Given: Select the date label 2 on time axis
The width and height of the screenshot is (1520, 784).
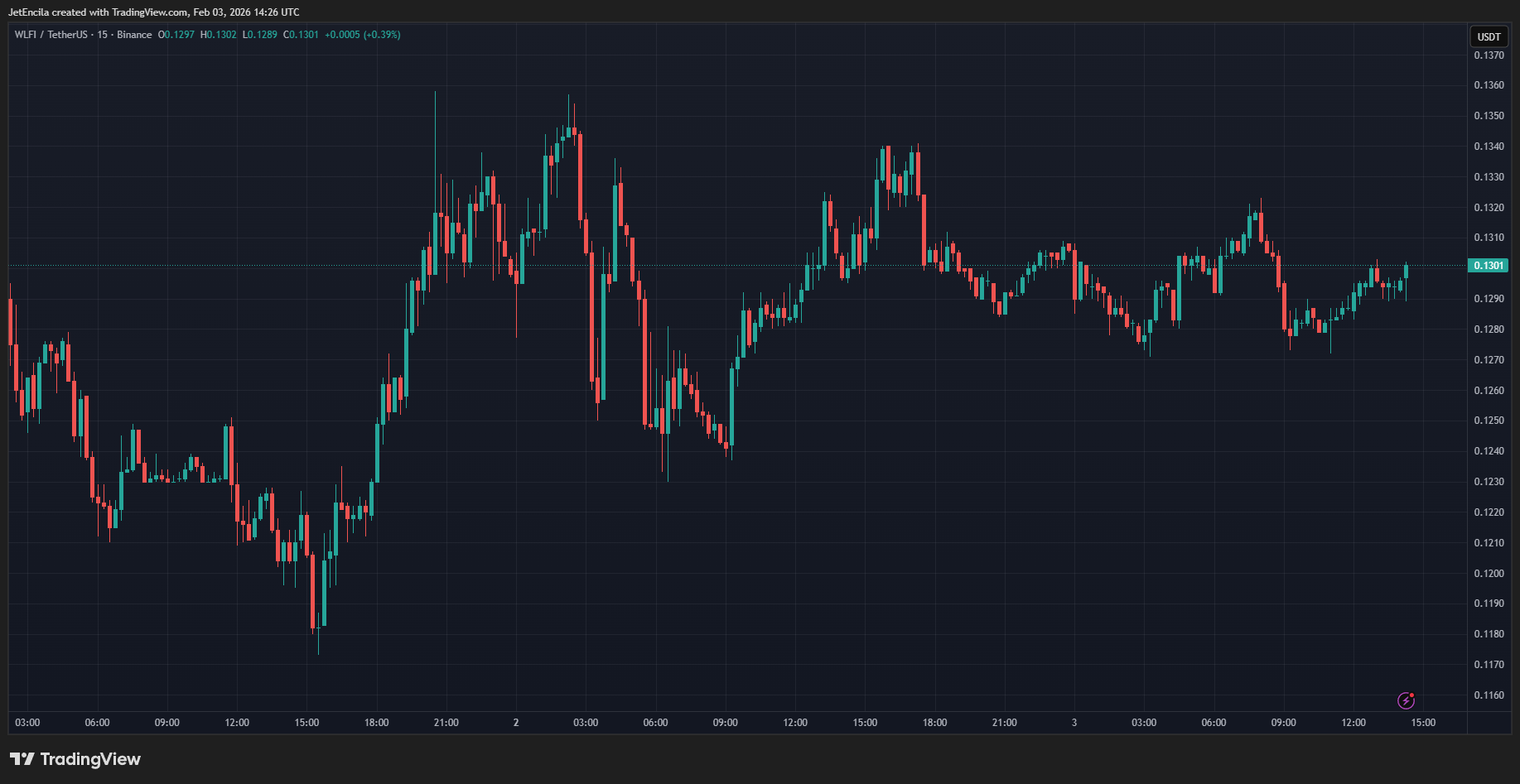Looking at the screenshot, I should coord(516,723).
